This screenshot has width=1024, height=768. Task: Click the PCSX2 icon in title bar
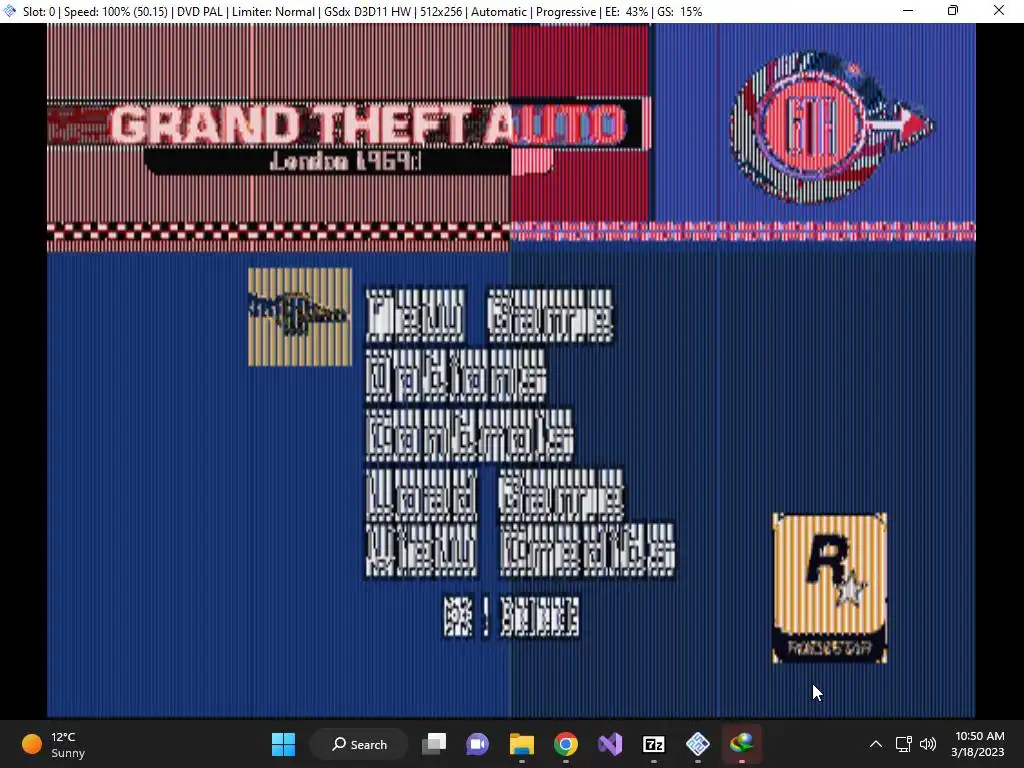(x=9, y=11)
